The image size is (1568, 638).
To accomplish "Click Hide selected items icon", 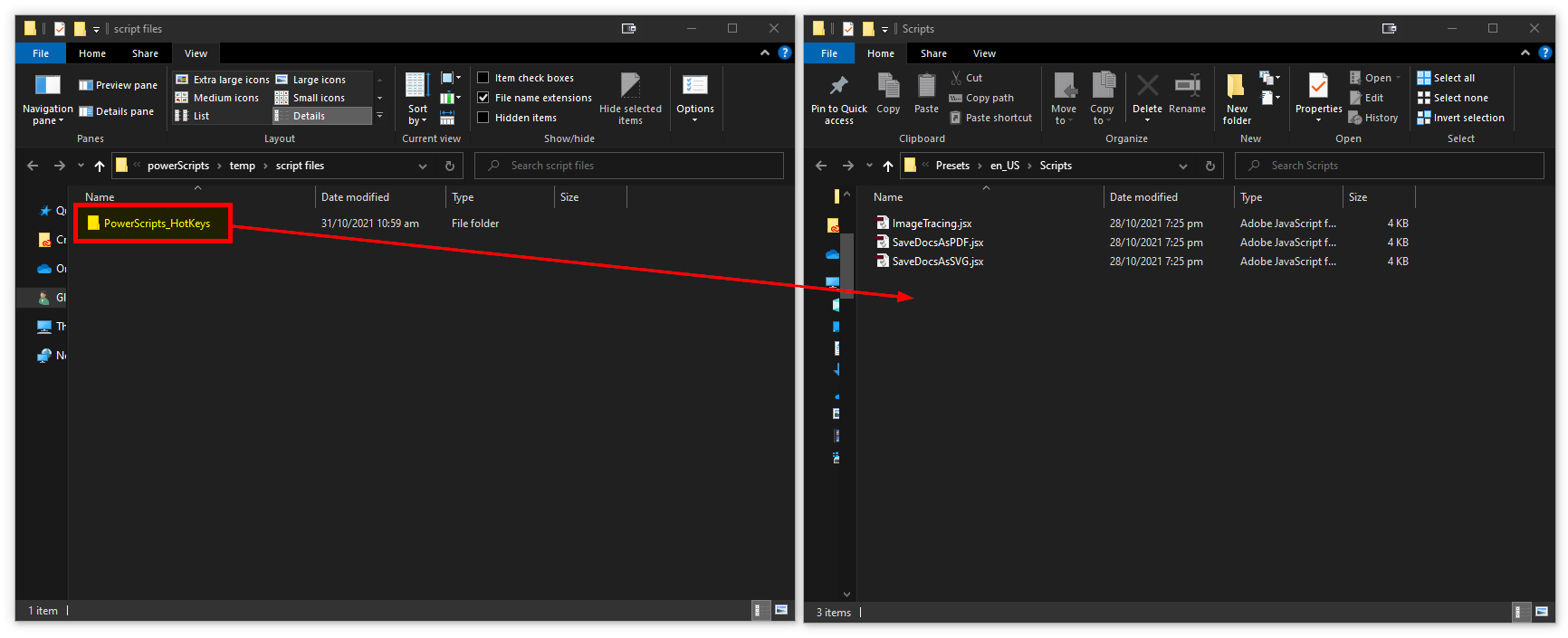I will 630,87.
